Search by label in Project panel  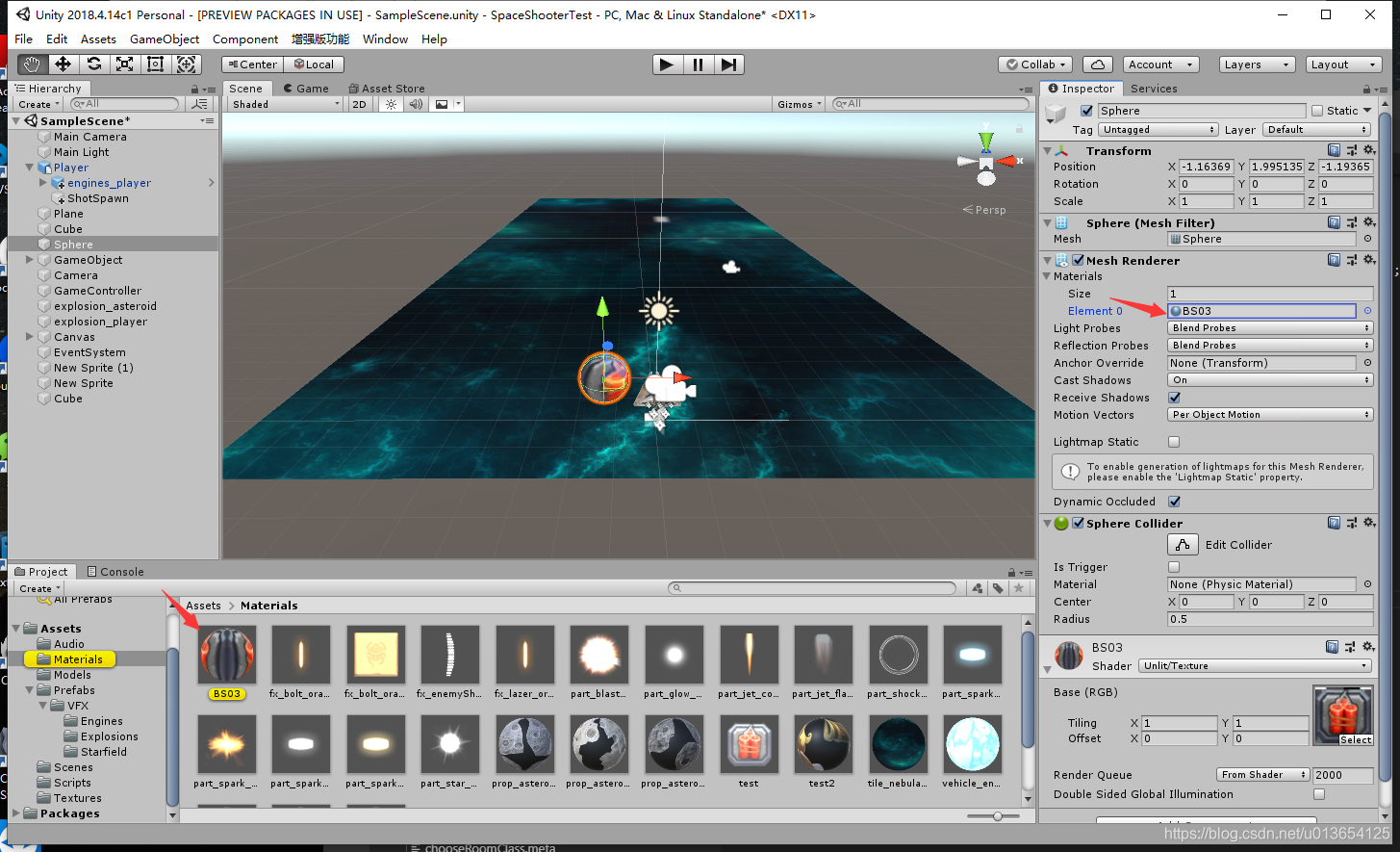click(998, 588)
